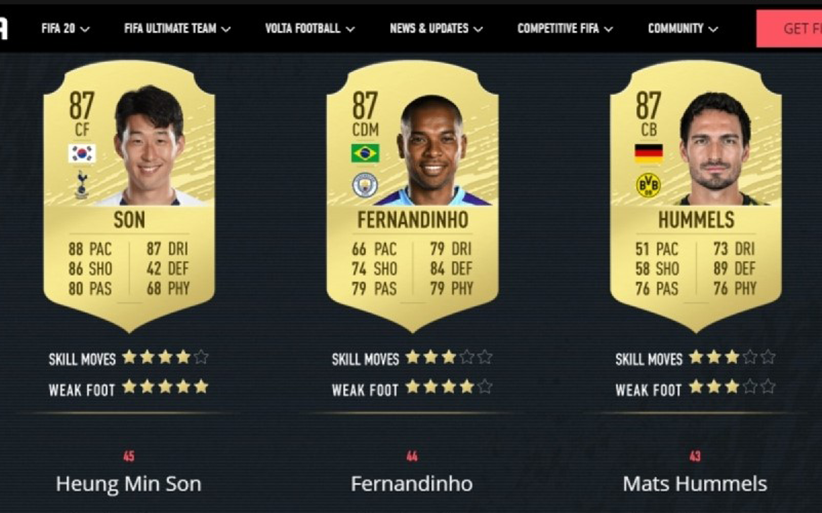Click the Hummels player card portrait
This screenshot has height=513, width=822.
coord(716,149)
